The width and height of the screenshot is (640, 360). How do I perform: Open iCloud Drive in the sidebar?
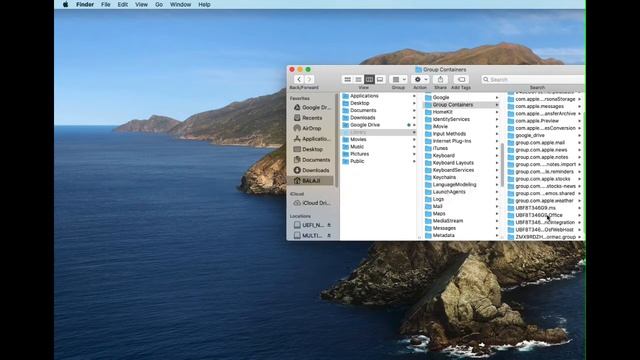click(312, 203)
